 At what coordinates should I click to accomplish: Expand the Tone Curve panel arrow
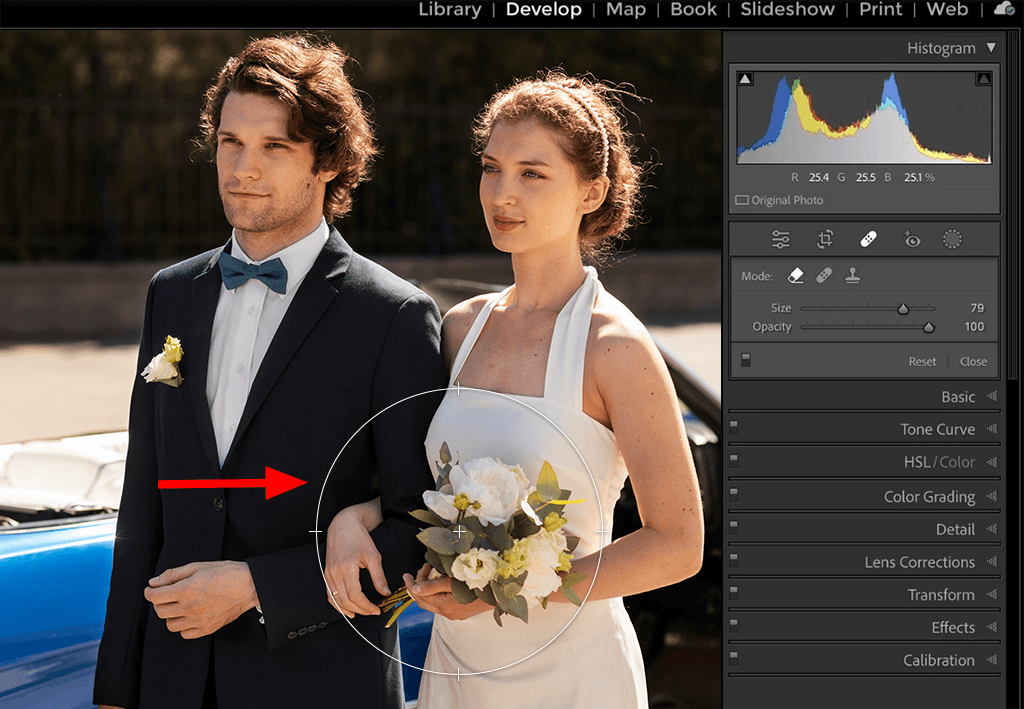[992, 429]
